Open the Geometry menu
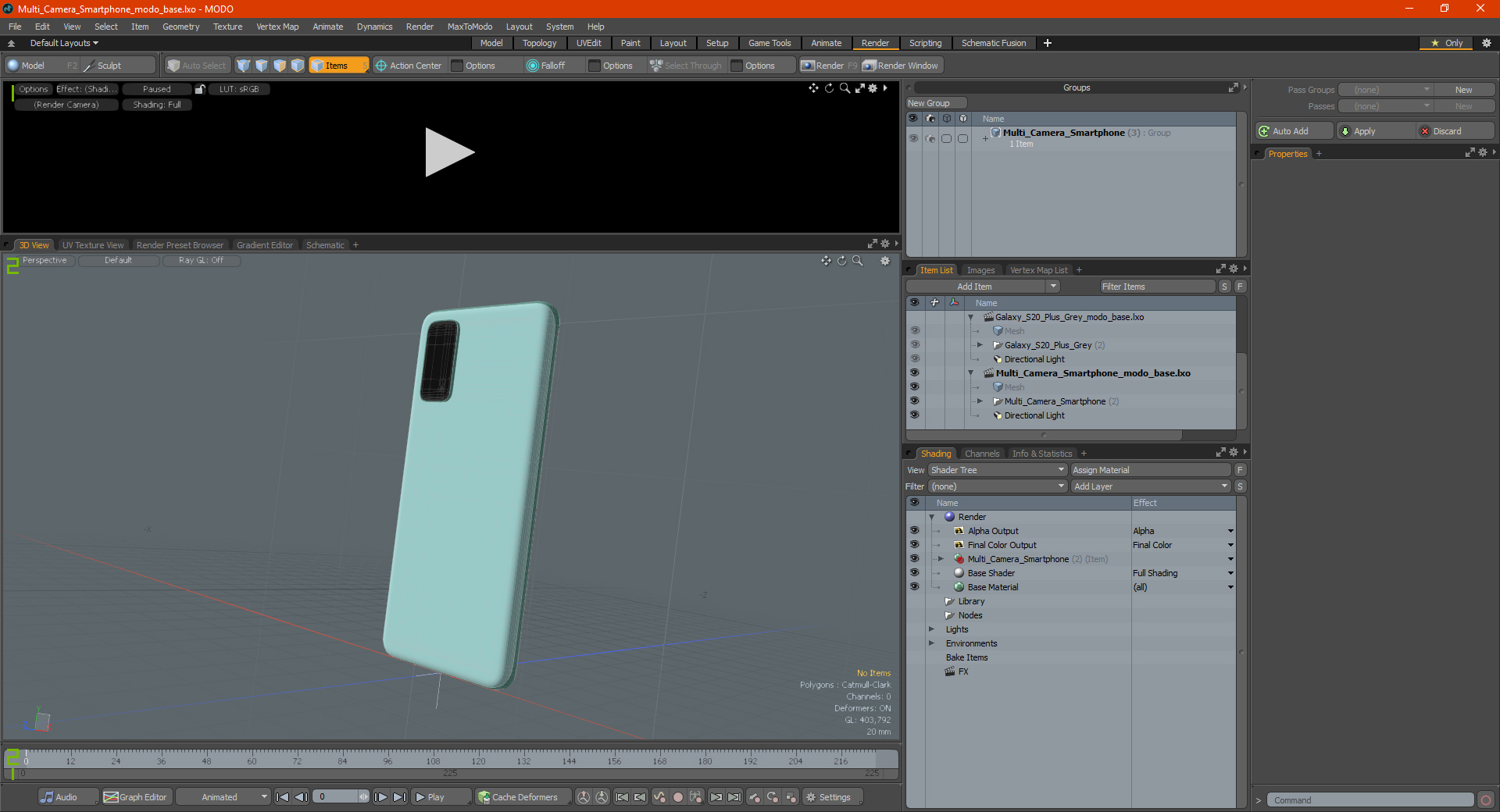This screenshot has width=1500, height=812. pos(180,27)
